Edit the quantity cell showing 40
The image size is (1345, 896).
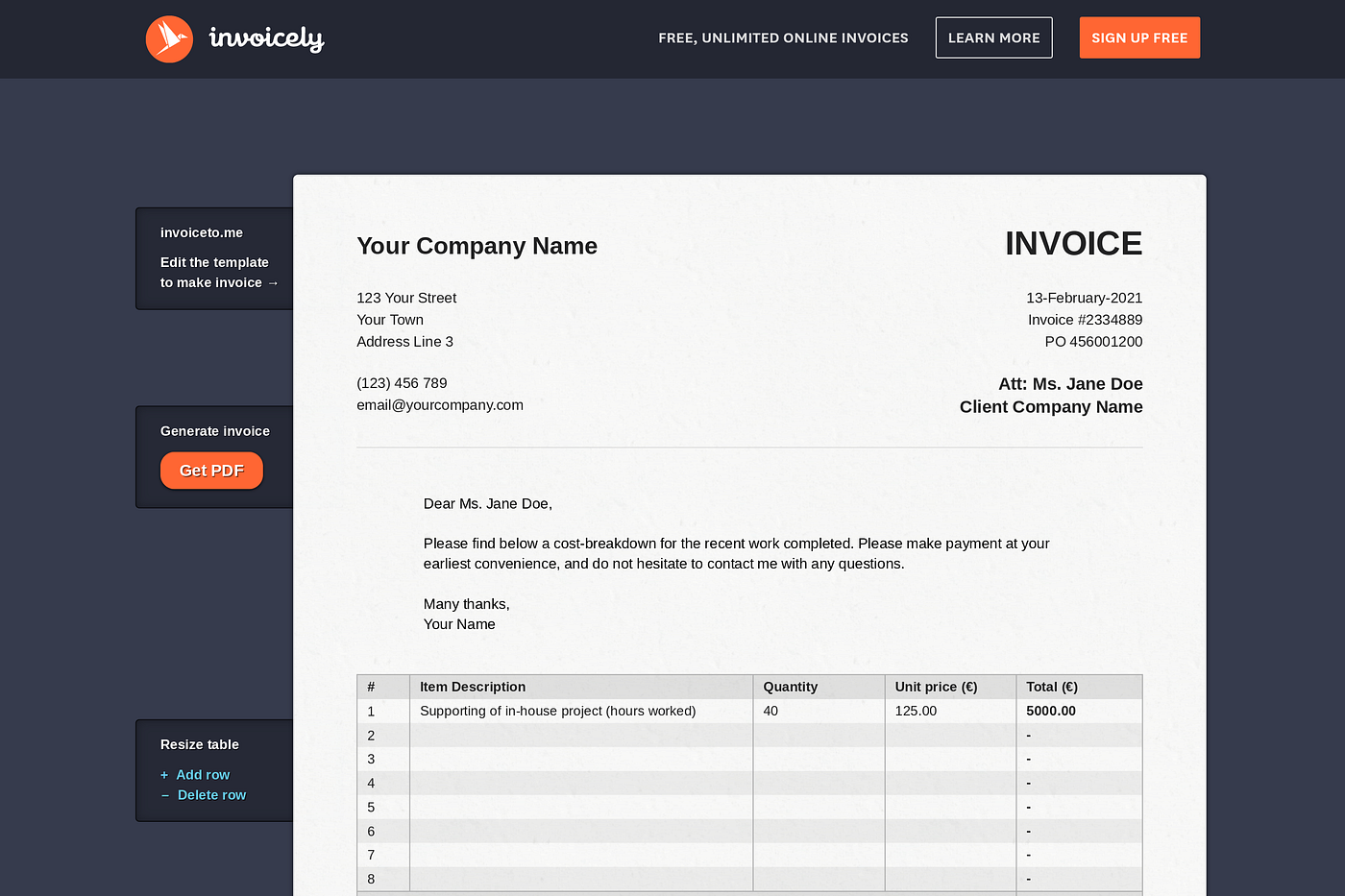tap(819, 712)
